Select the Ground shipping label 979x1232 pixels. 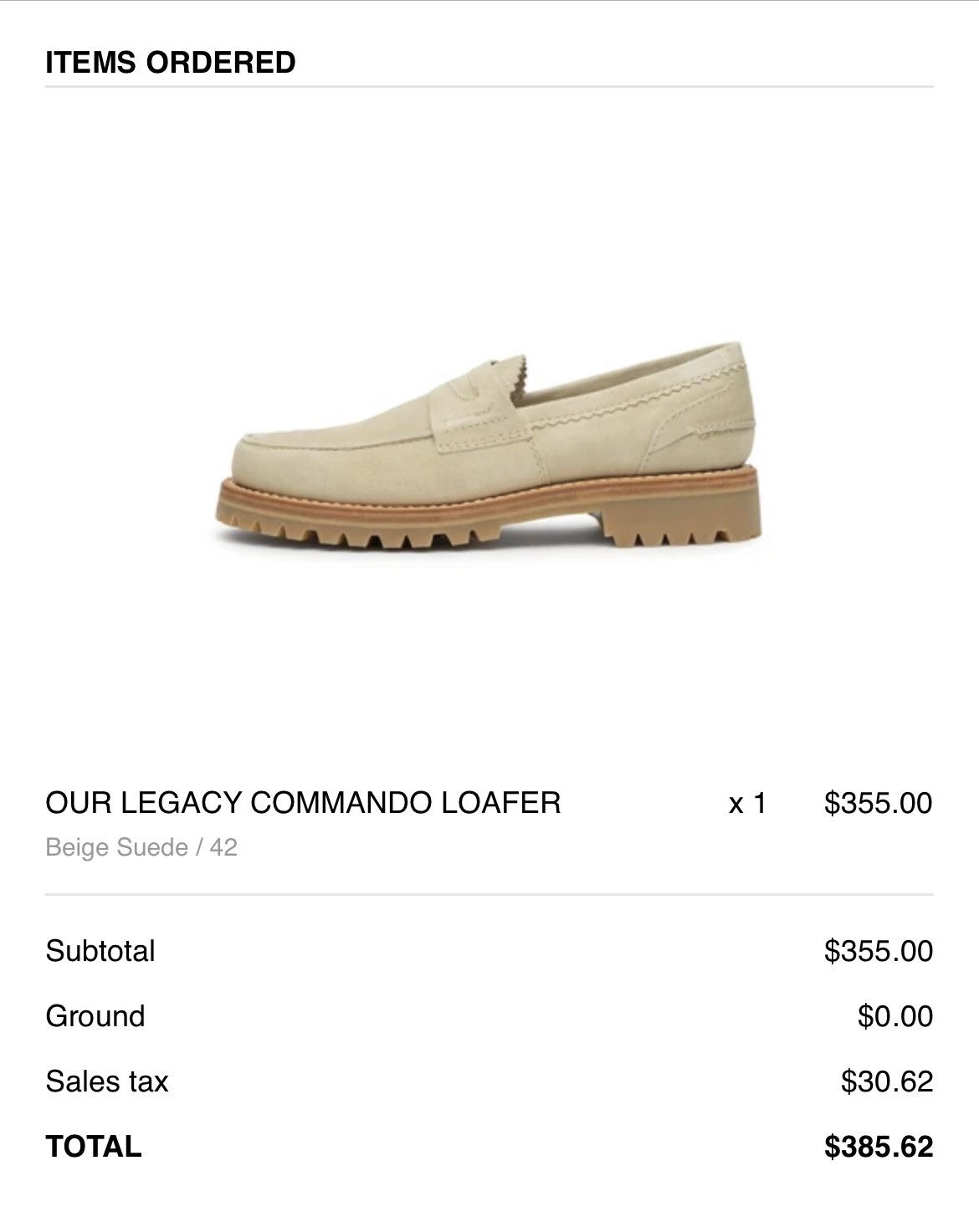pyautogui.click(x=95, y=1016)
